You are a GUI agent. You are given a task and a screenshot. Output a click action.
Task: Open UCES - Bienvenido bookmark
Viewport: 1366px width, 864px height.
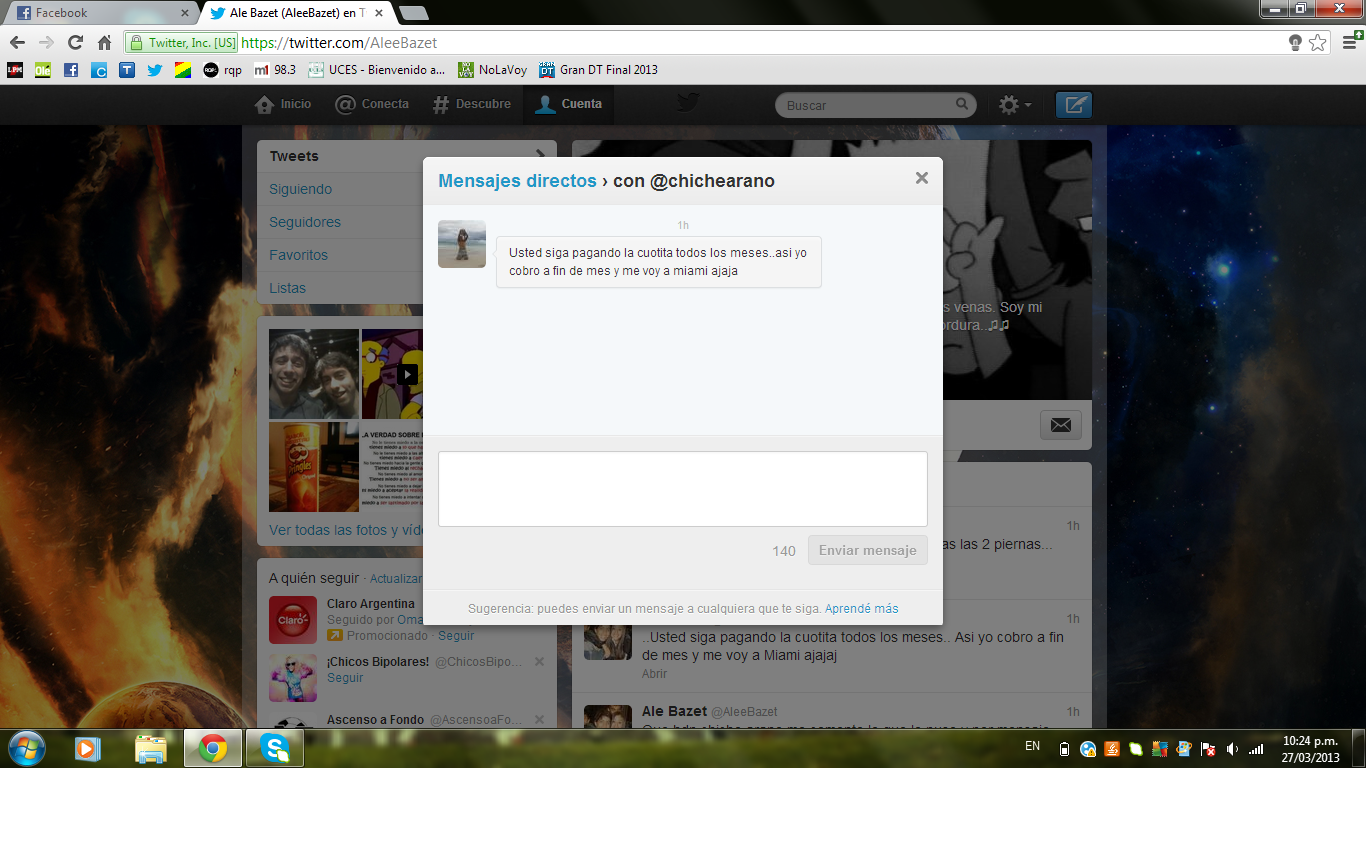coord(377,70)
